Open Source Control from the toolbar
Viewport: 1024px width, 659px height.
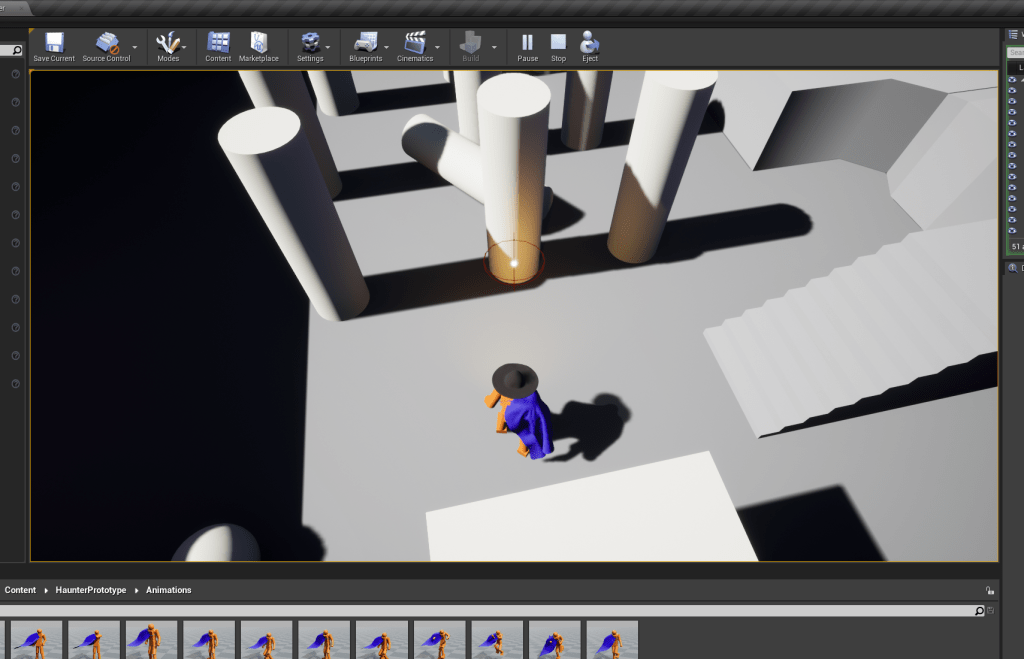106,46
